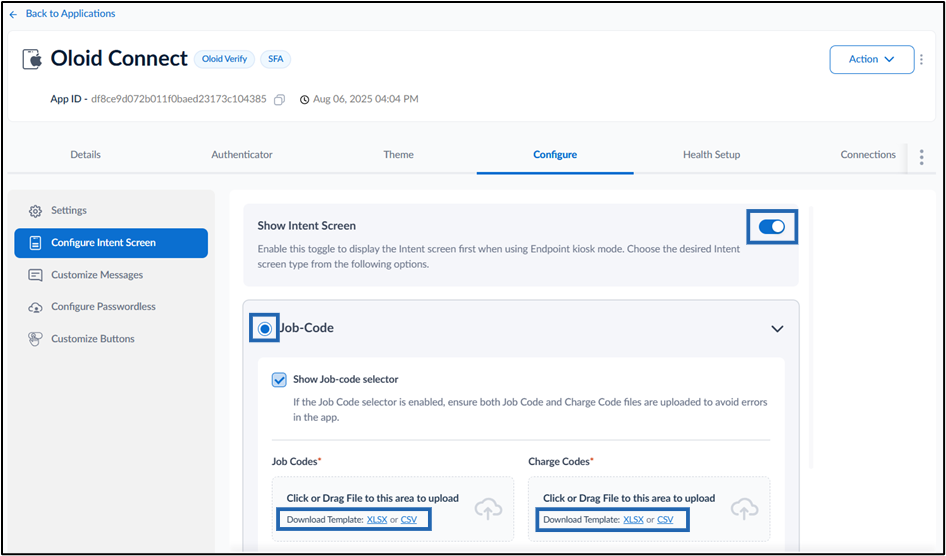Click the Charge Codes upload cloud icon
Screen dimensions: 946x556
click(744, 509)
